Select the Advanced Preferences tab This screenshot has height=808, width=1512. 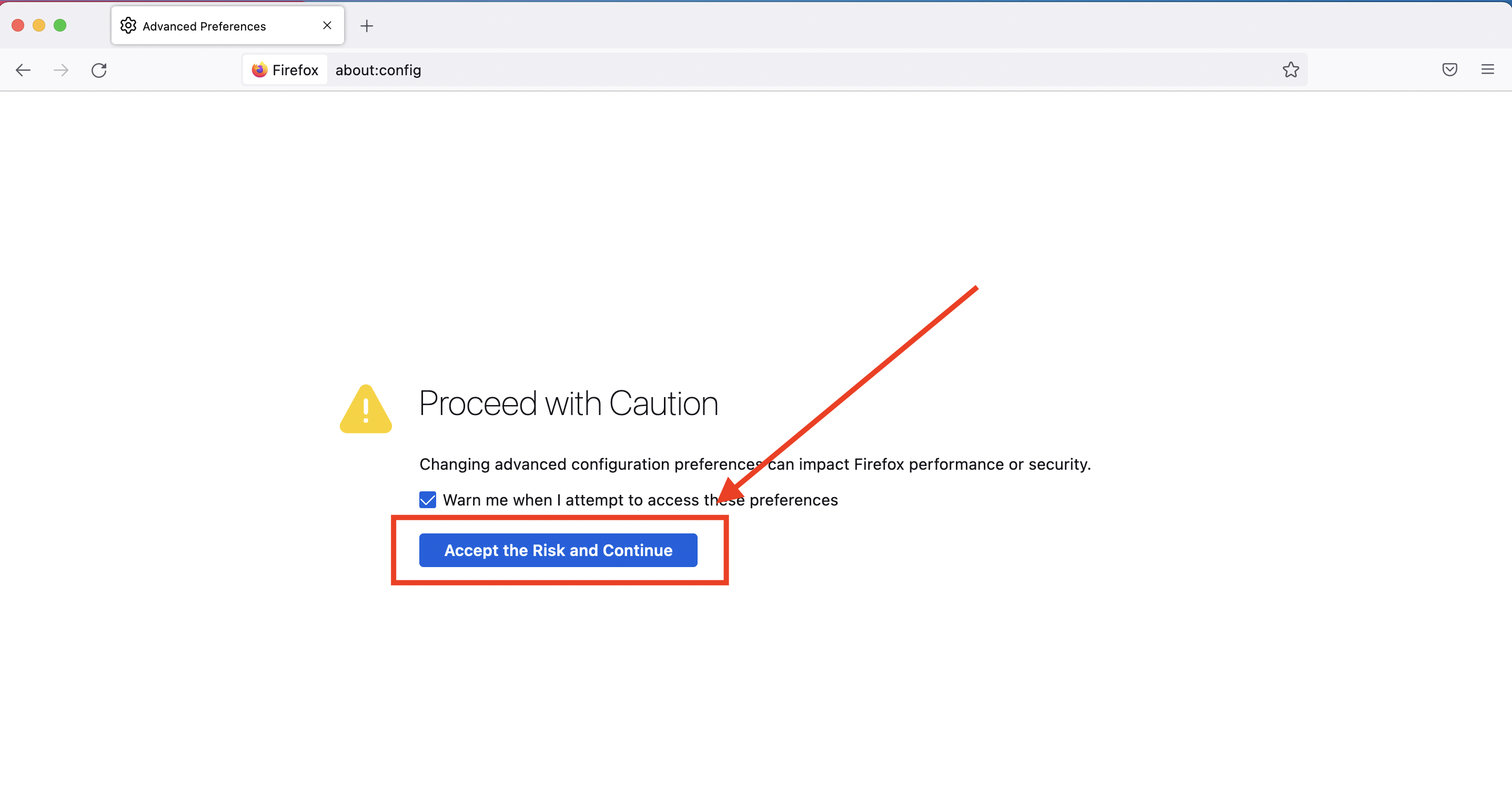(x=211, y=26)
